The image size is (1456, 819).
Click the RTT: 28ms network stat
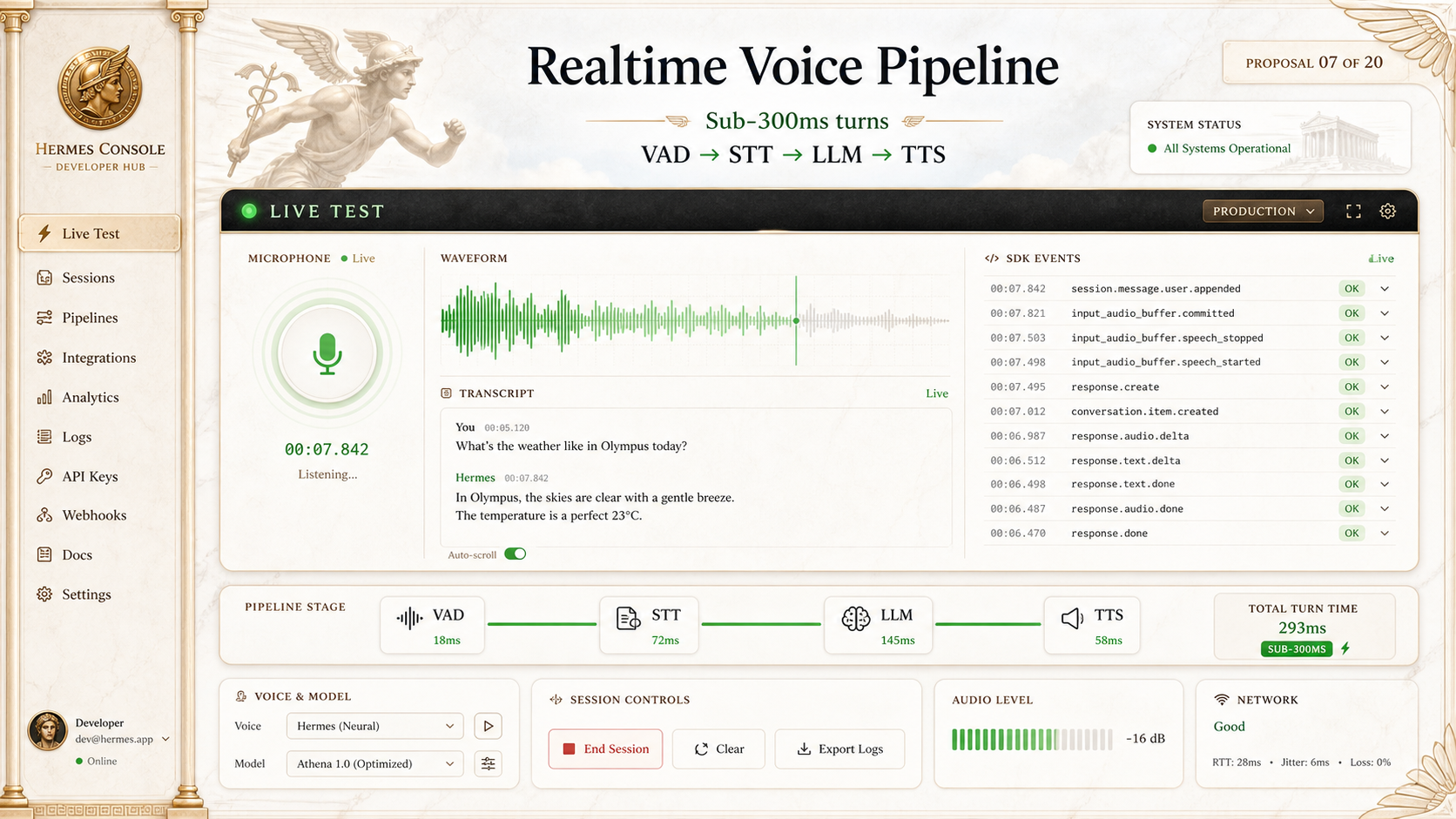(x=1237, y=762)
